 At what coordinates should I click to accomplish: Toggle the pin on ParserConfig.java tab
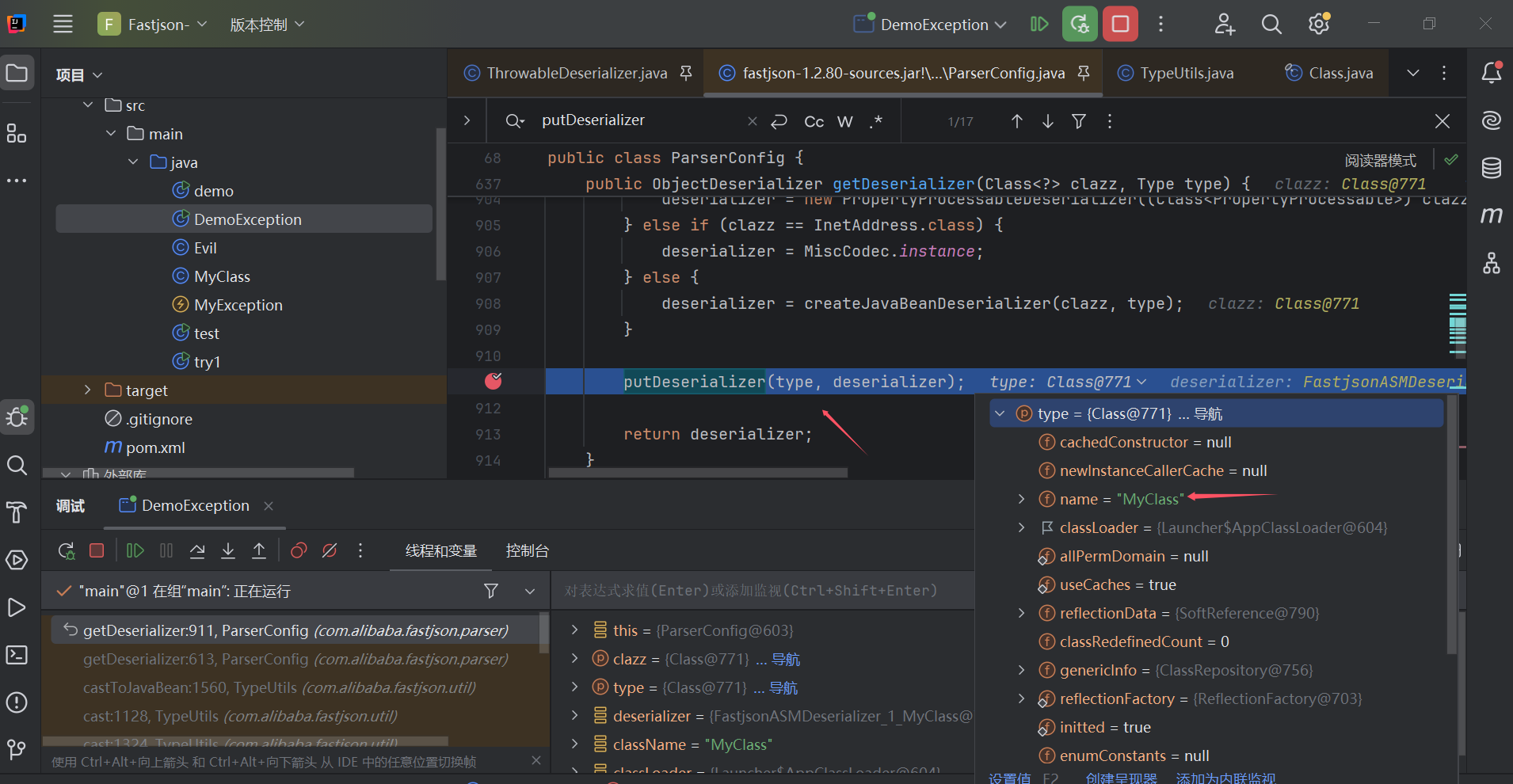click(1084, 73)
